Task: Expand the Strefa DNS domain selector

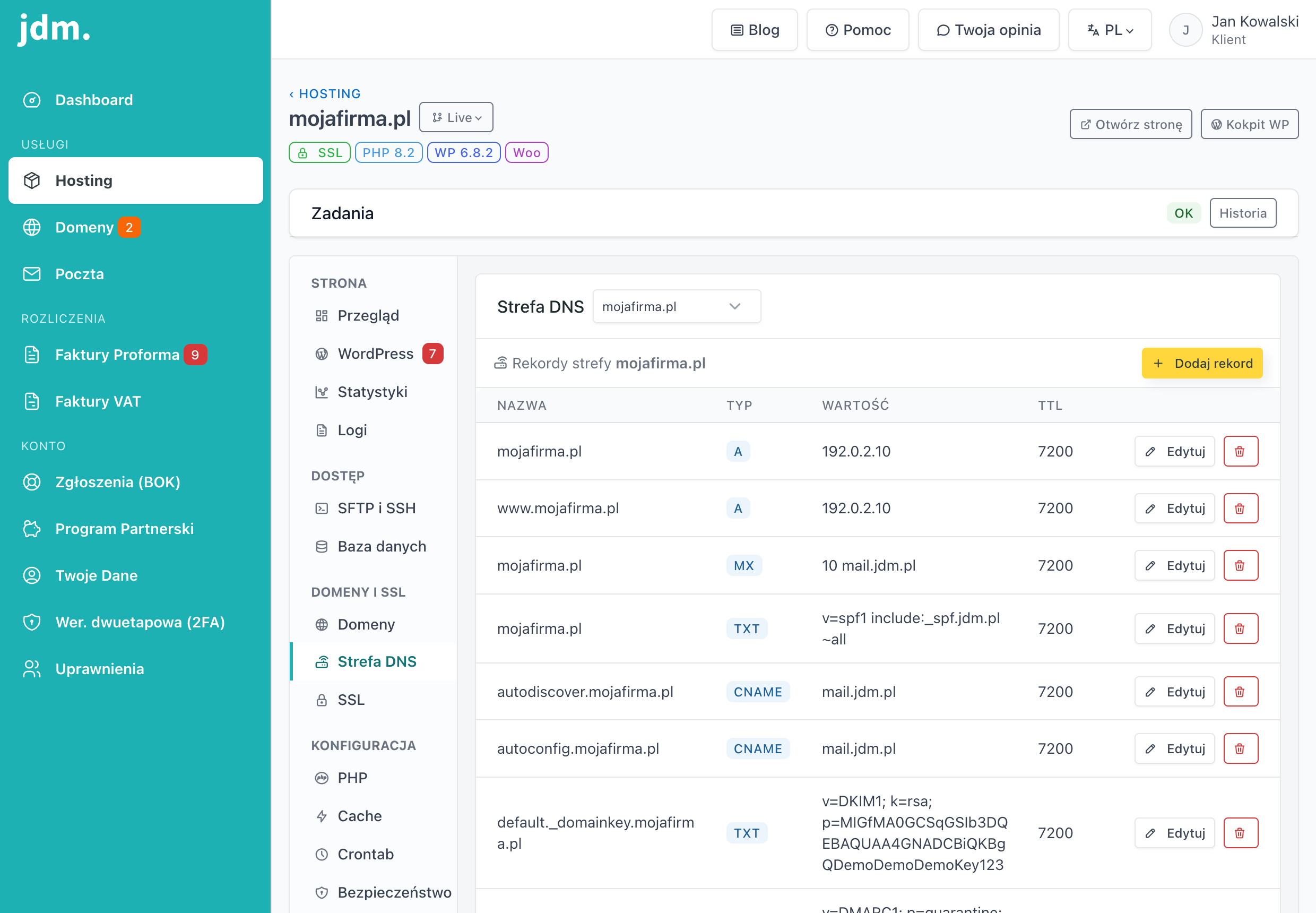Action: coord(677,307)
